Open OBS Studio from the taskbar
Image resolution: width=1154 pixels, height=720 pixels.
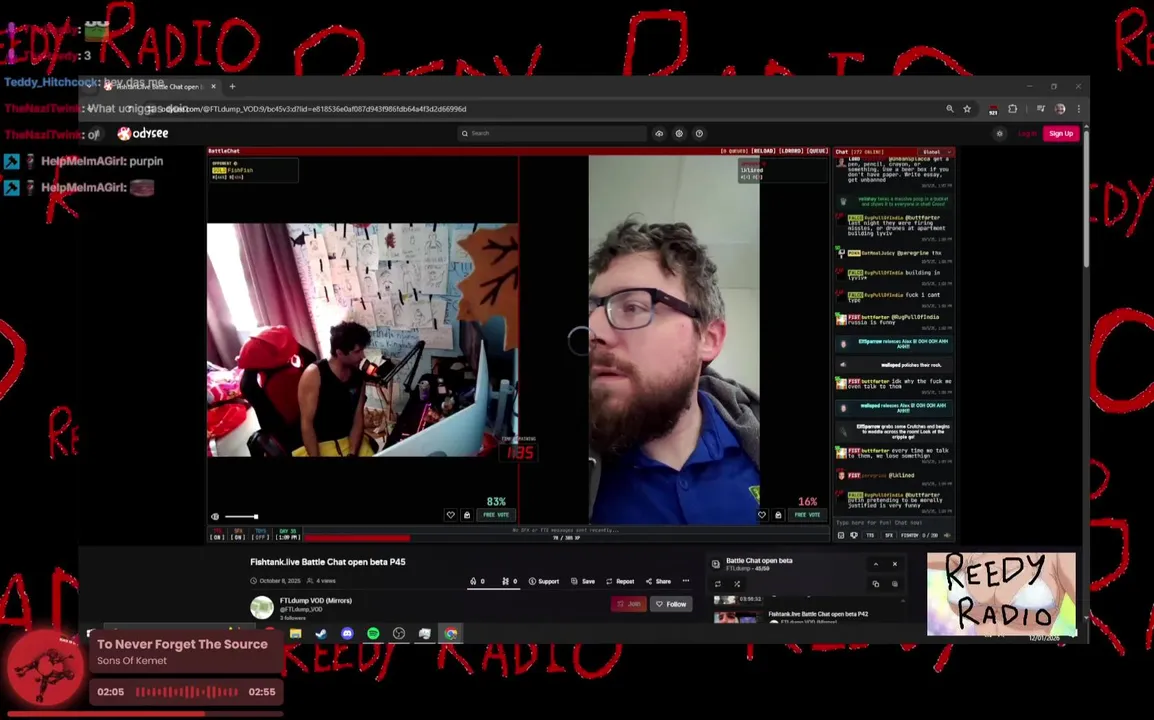(399, 633)
